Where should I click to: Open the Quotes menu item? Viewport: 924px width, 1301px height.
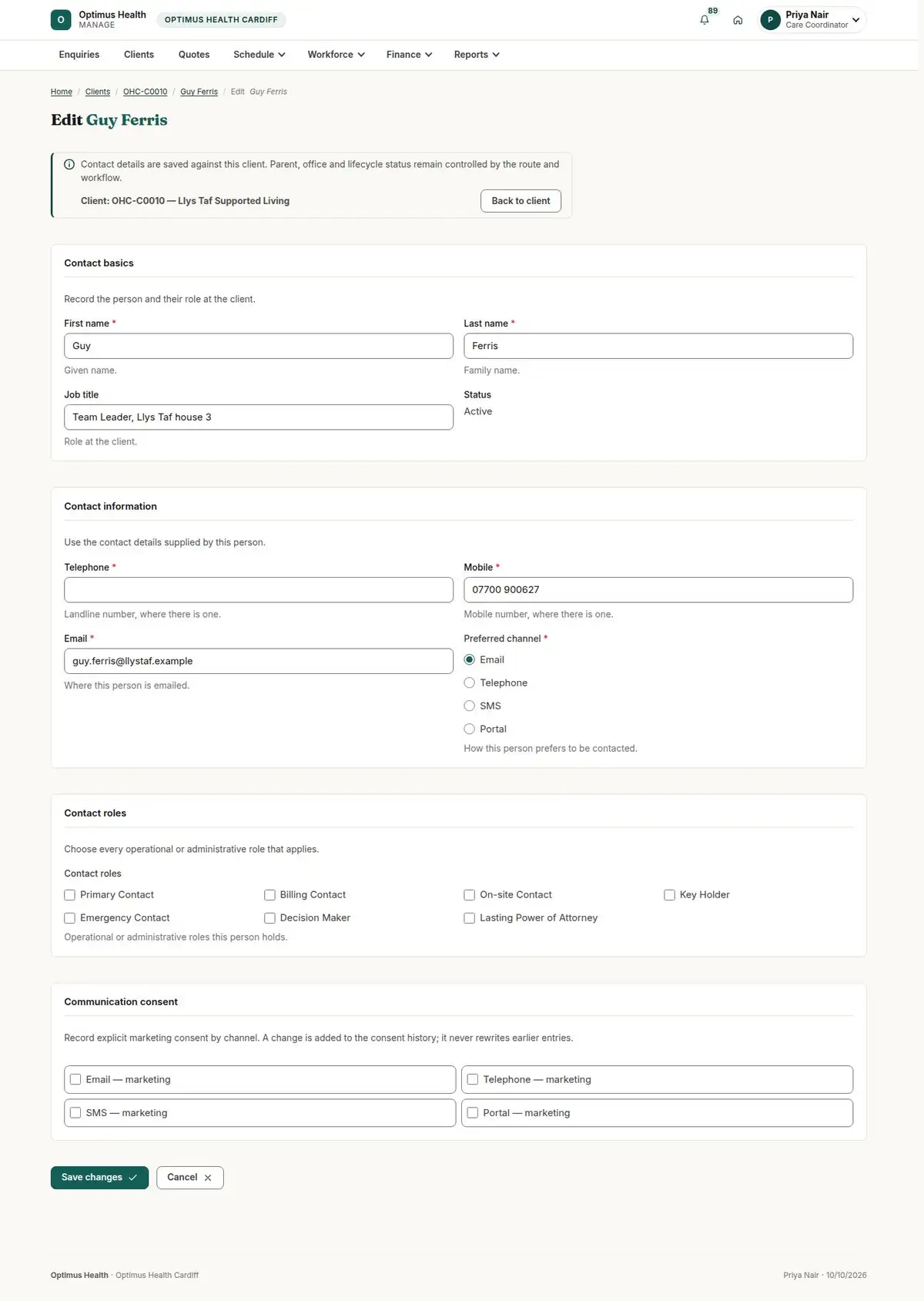pyautogui.click(x=194, y=55)
